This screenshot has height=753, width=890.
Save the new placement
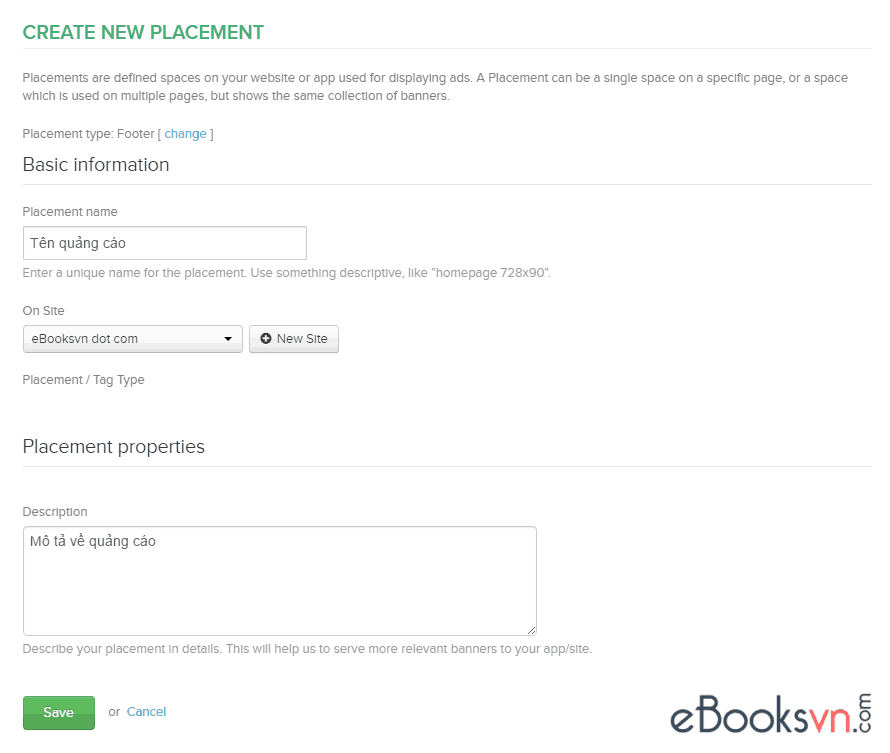click(59, 712)
